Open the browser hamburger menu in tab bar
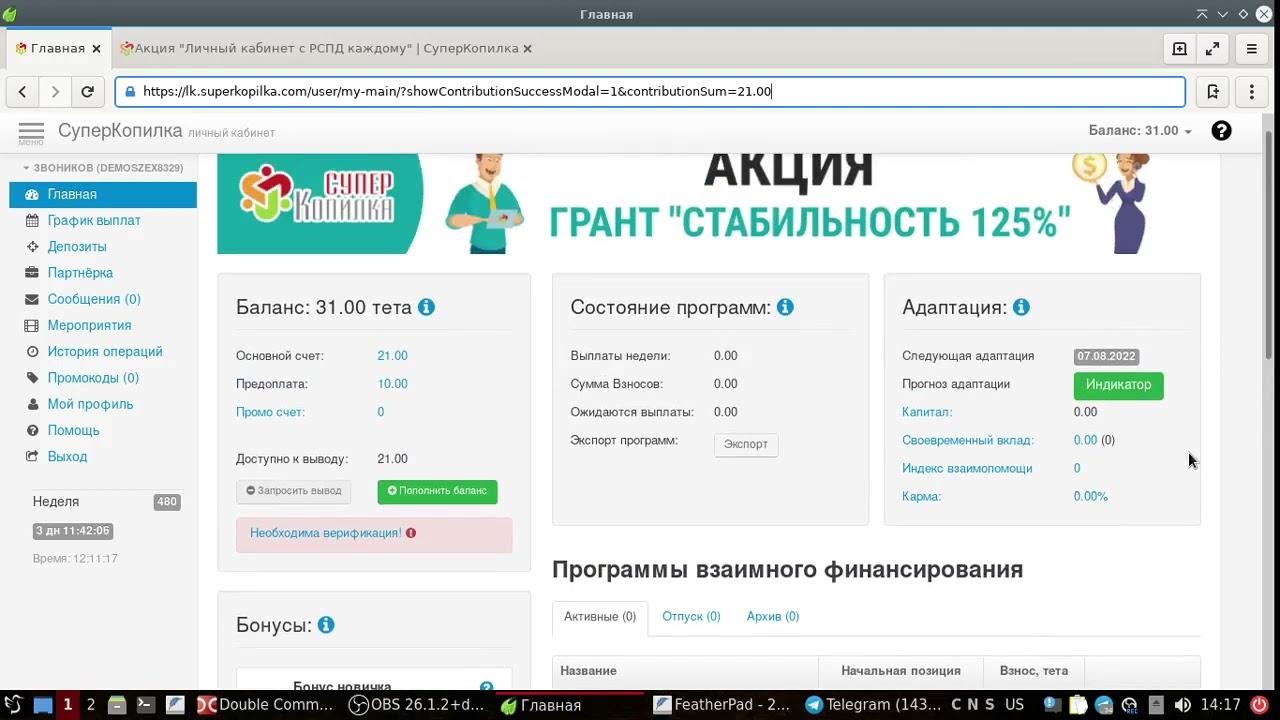This screenshot has height=720, width=1280. point(1252,48)
